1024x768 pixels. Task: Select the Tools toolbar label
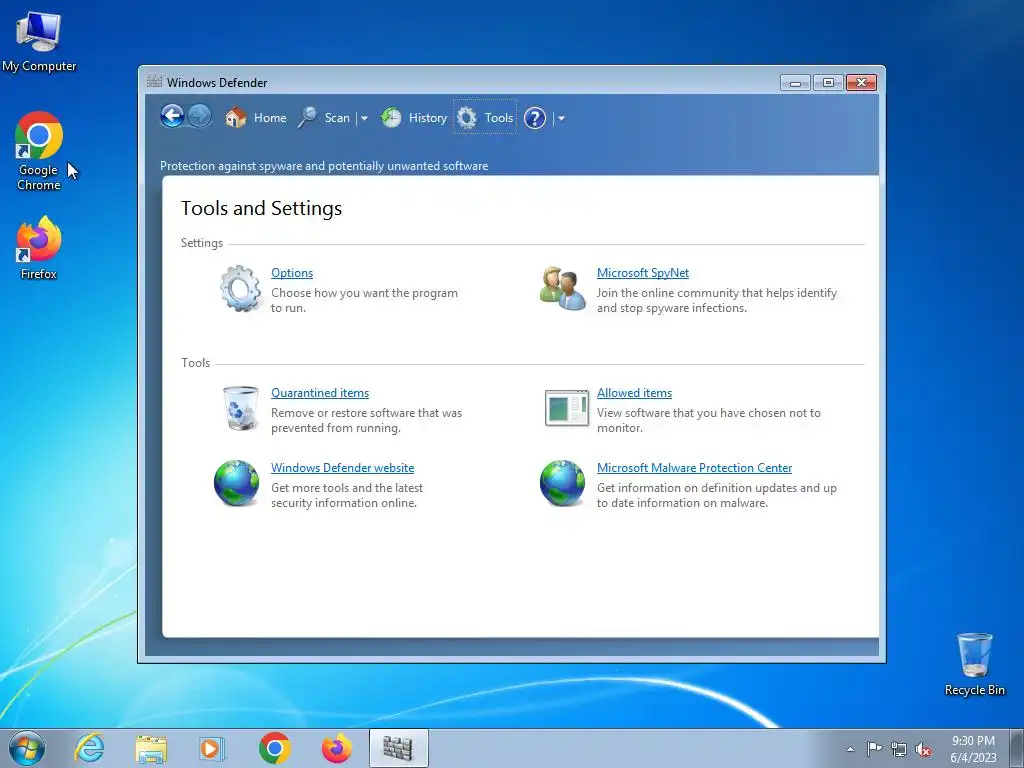tap(499, 118)
